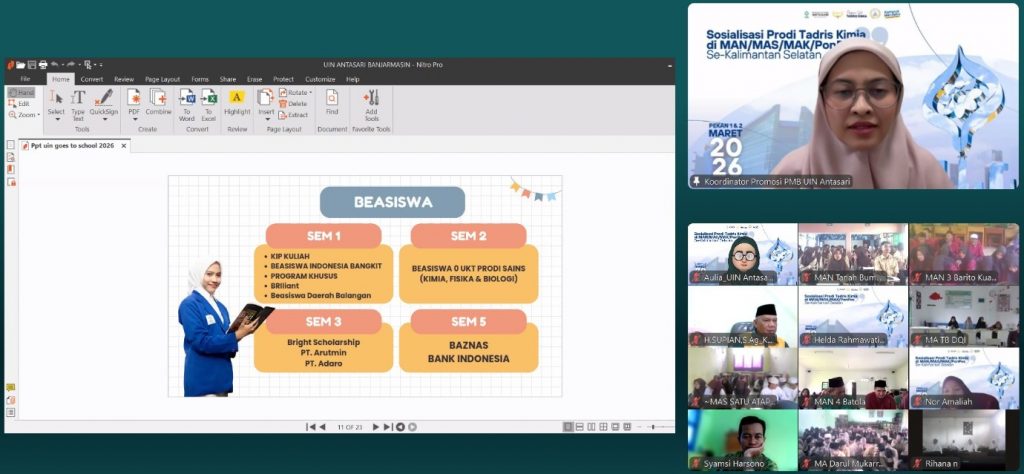Select the MAN 3 Barito Kuala participant tile
This screenshot has width=1024, height=474.
click(964, 254)
